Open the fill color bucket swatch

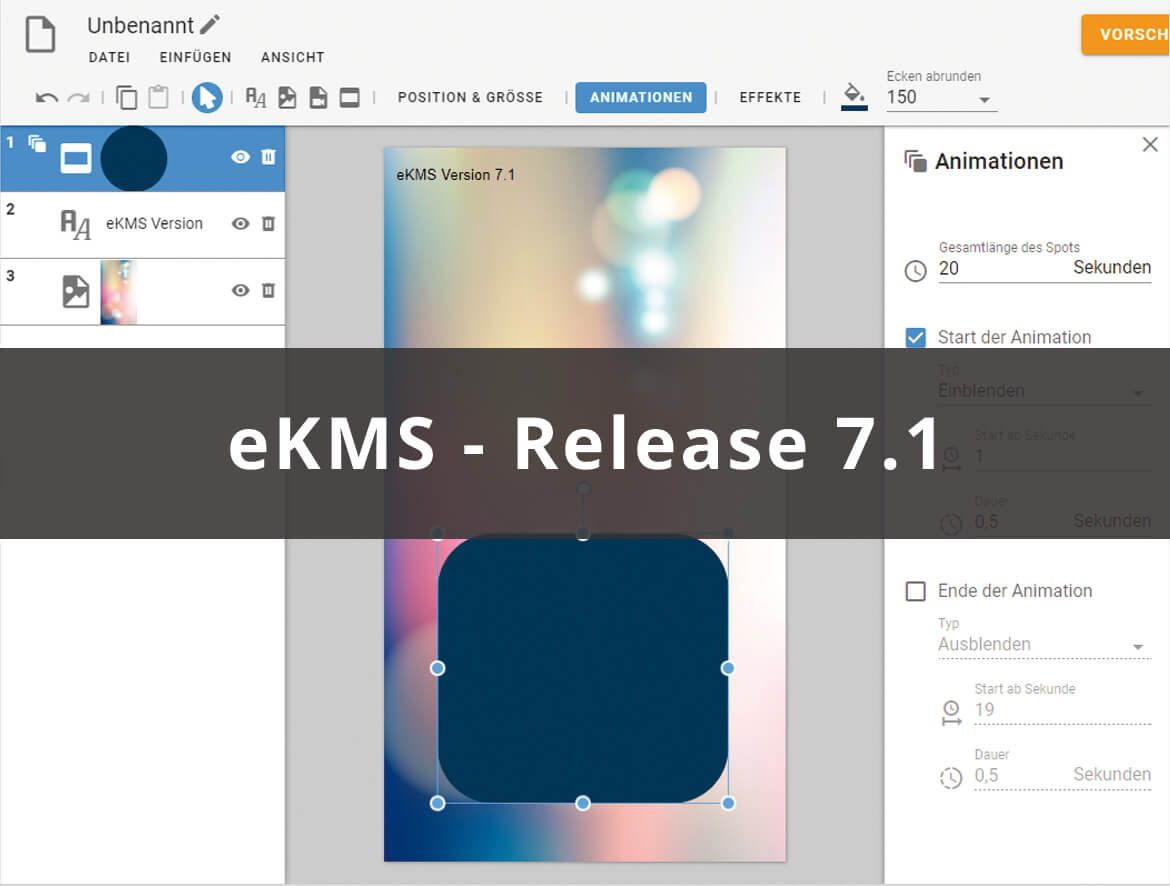pos(854,96)
